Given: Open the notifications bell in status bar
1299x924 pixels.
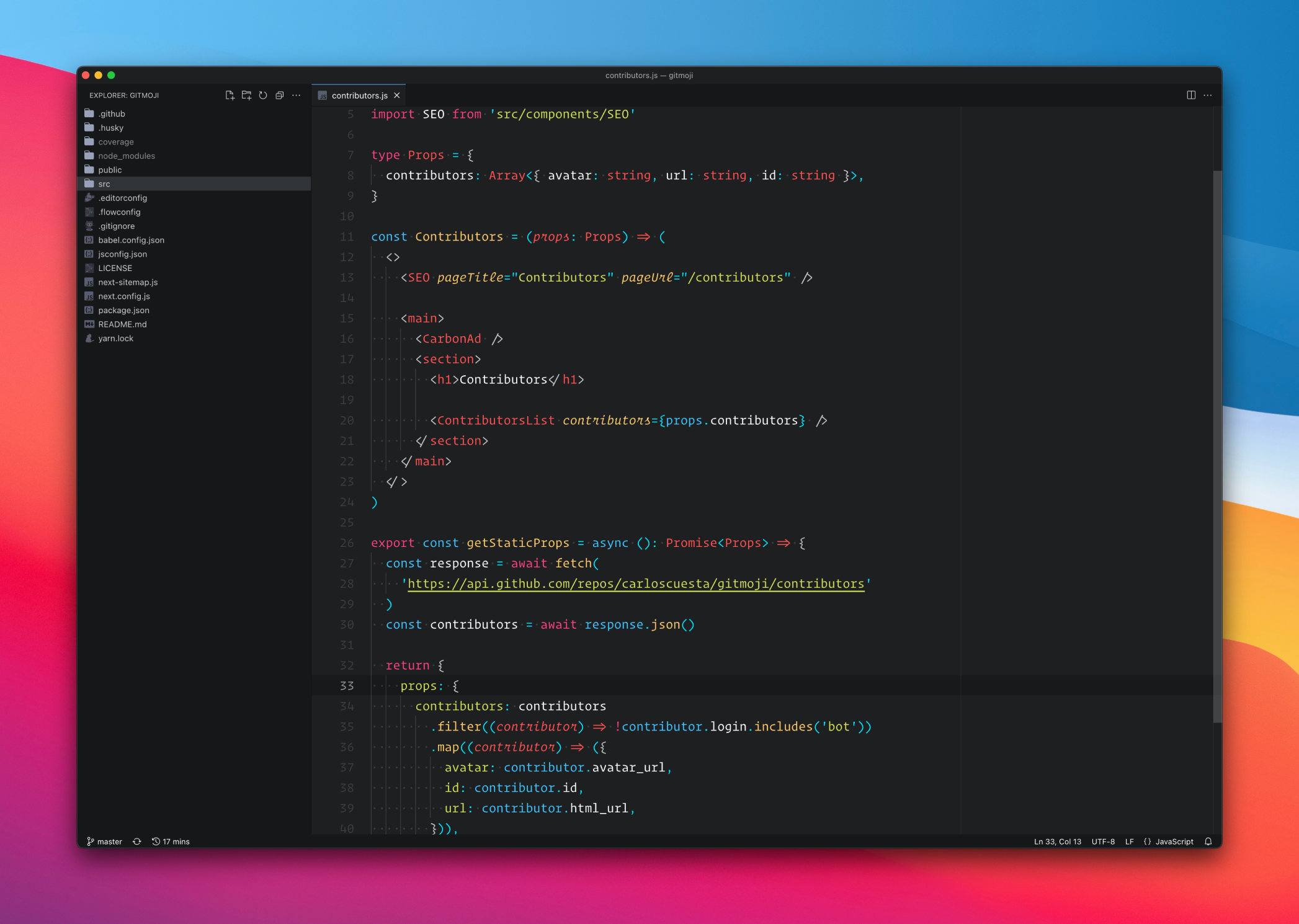Looking at the screenshot, I should coord(1208,842).
